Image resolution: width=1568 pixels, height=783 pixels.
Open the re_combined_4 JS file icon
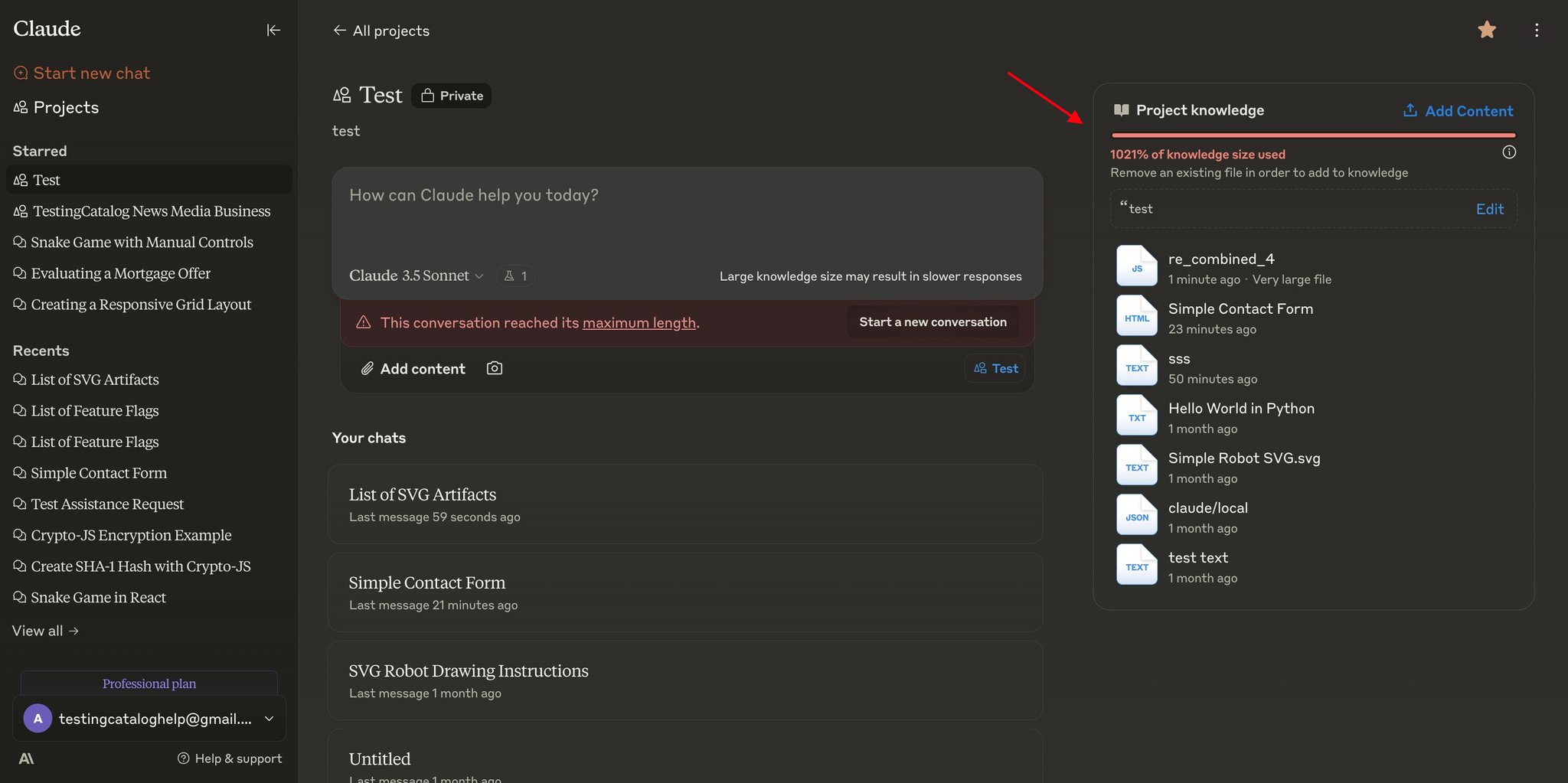click(x=1137, y=266)
